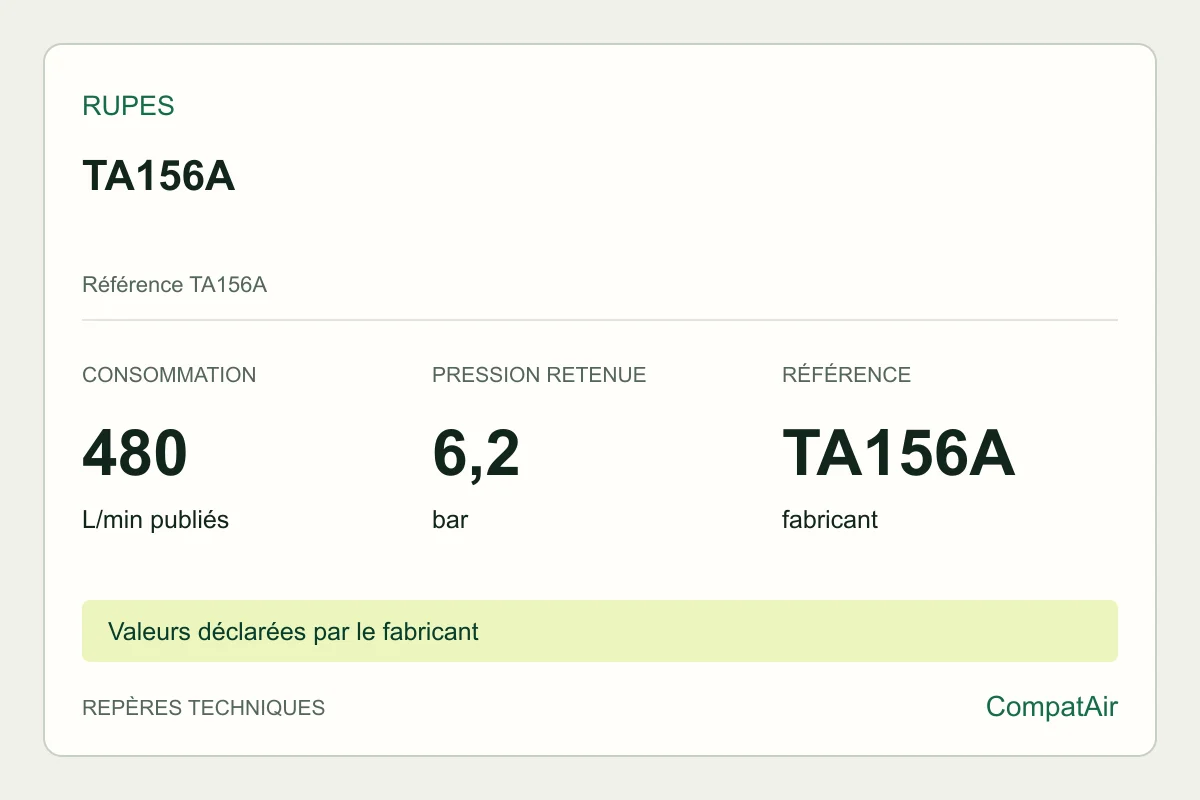Click the RUPES brand label
1200x800 pixels.
pos(128,106)
